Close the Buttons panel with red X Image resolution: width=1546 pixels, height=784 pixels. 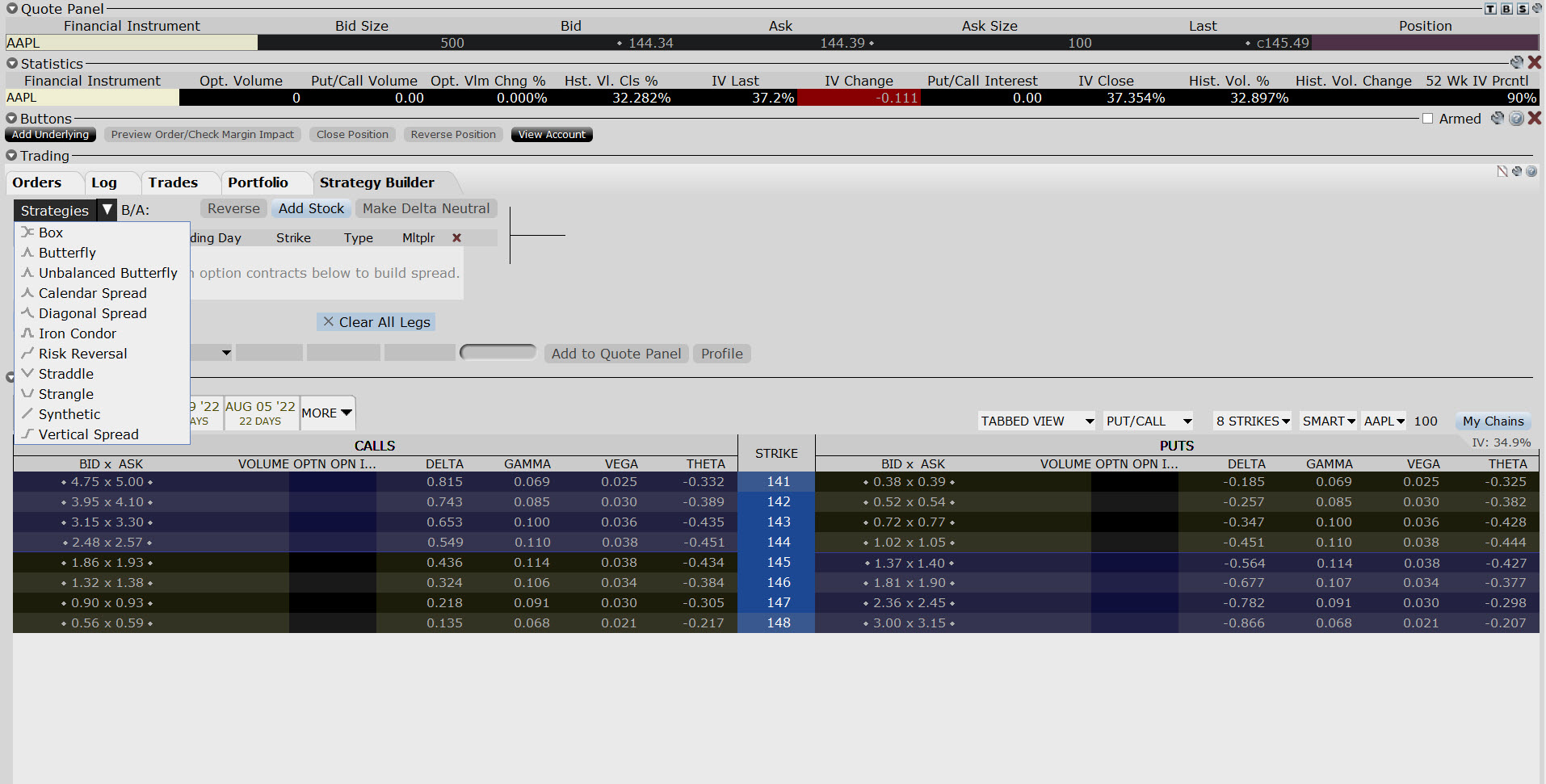(x=1535, y=118)
